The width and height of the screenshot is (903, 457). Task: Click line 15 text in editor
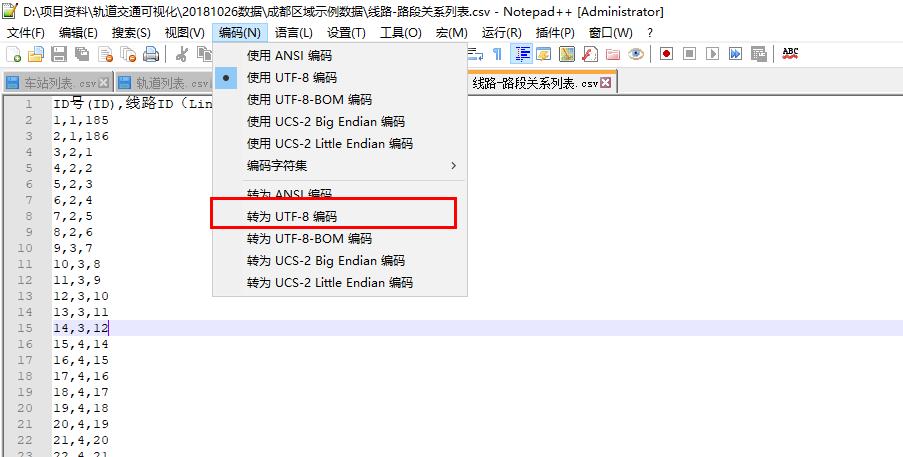click(x=81, y=328)
